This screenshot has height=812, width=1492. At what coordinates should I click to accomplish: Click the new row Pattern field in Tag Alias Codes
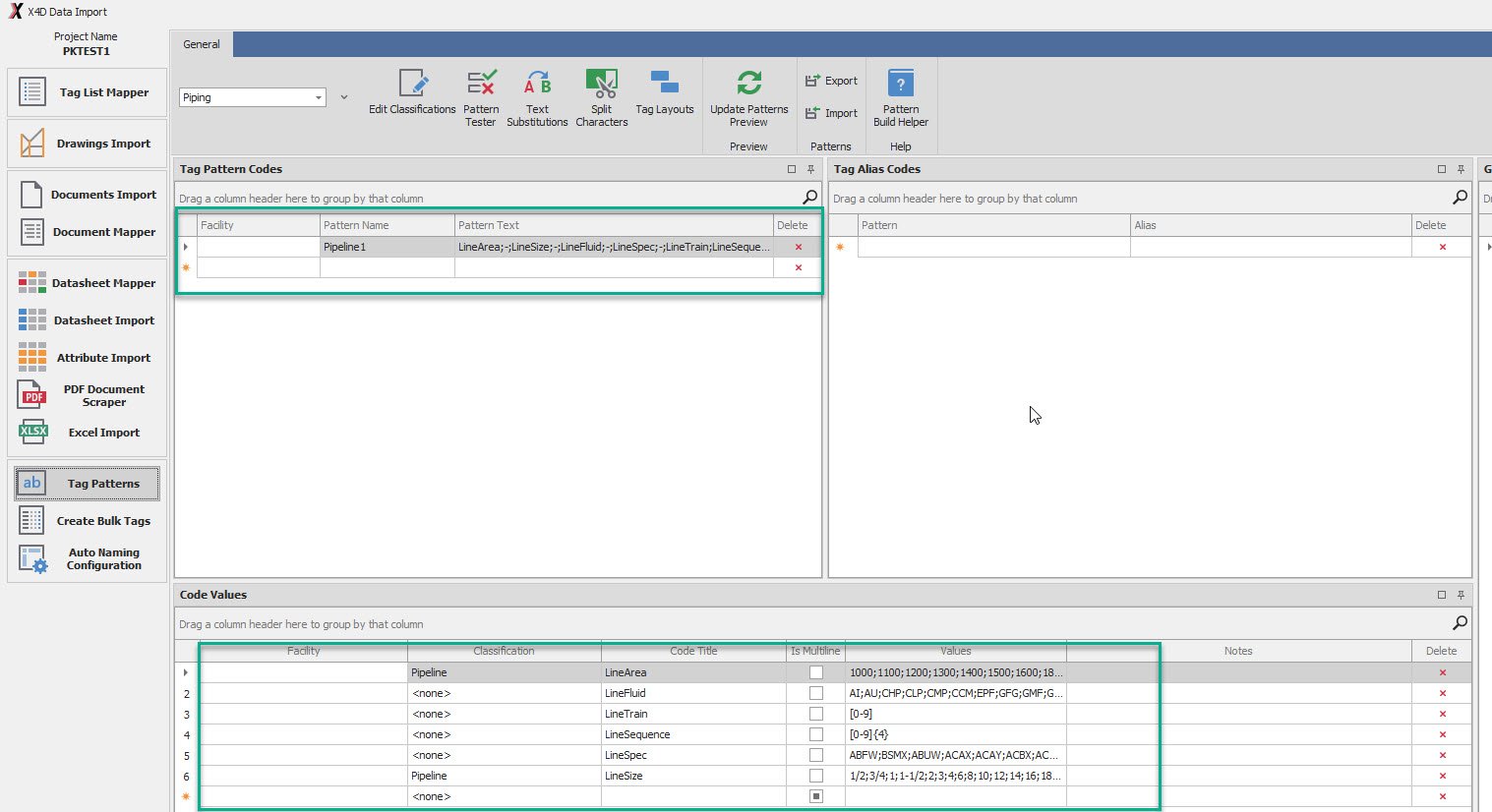point(993,247)
